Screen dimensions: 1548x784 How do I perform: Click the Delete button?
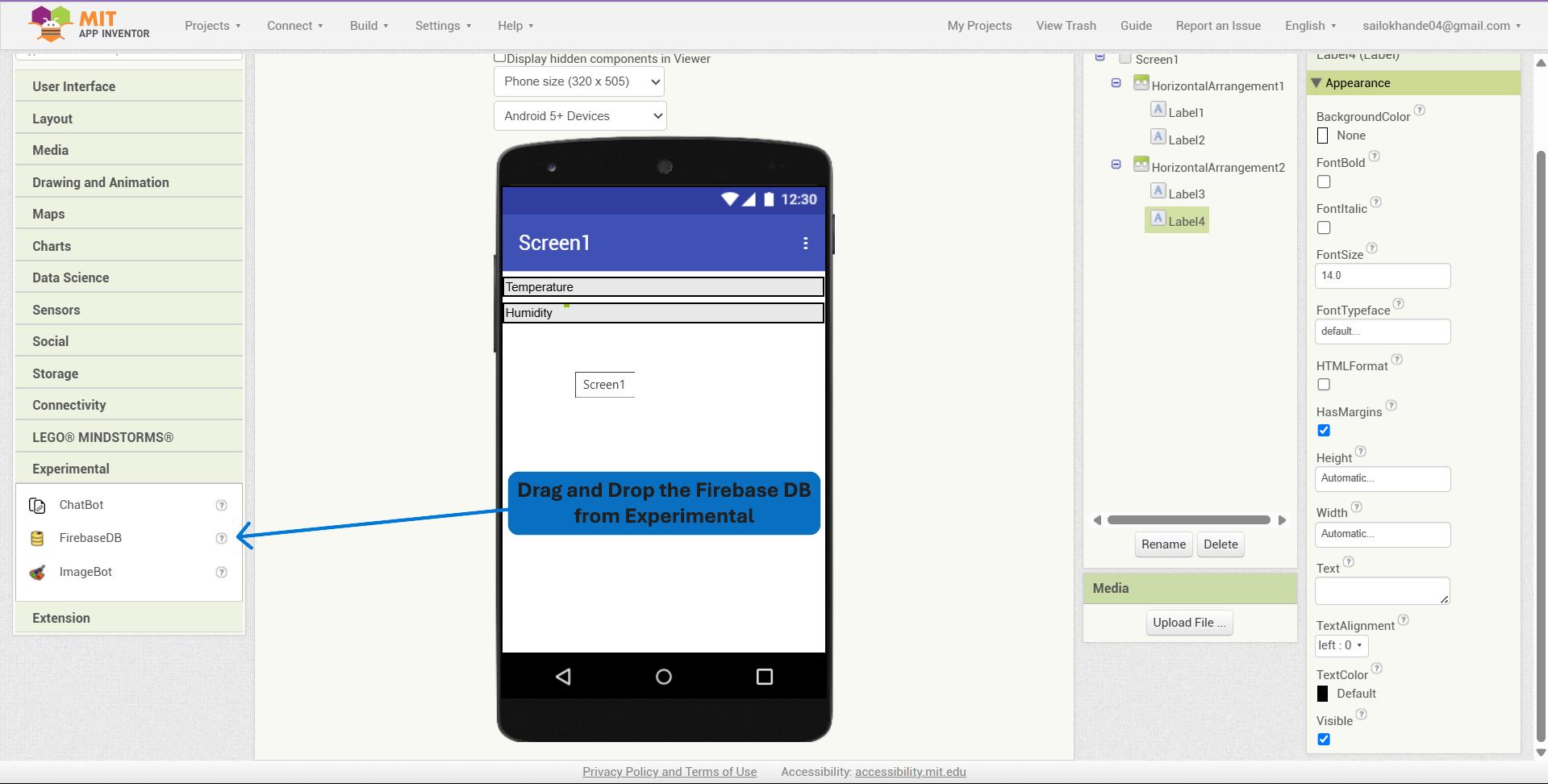[x=1220, y=544]
